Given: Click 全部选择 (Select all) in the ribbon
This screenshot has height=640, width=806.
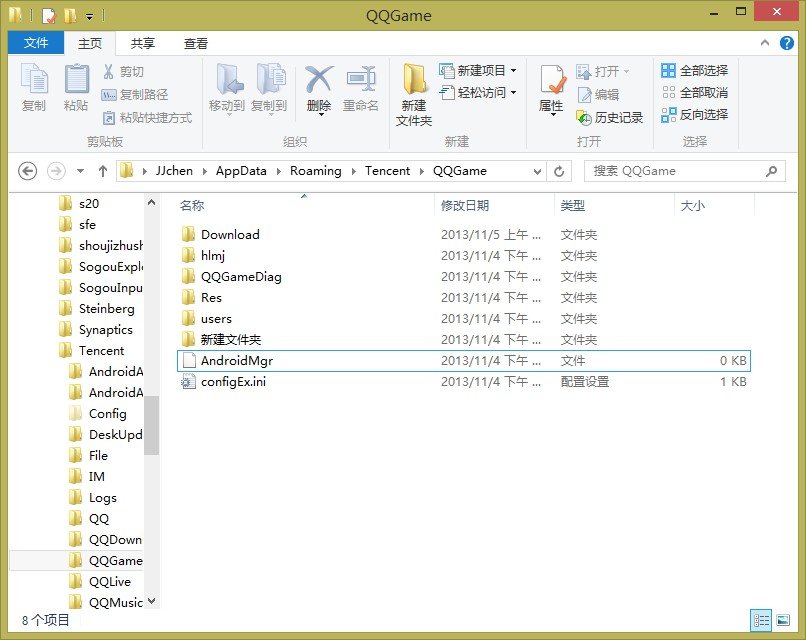Looking at the screenshot, I should (697, 70).
